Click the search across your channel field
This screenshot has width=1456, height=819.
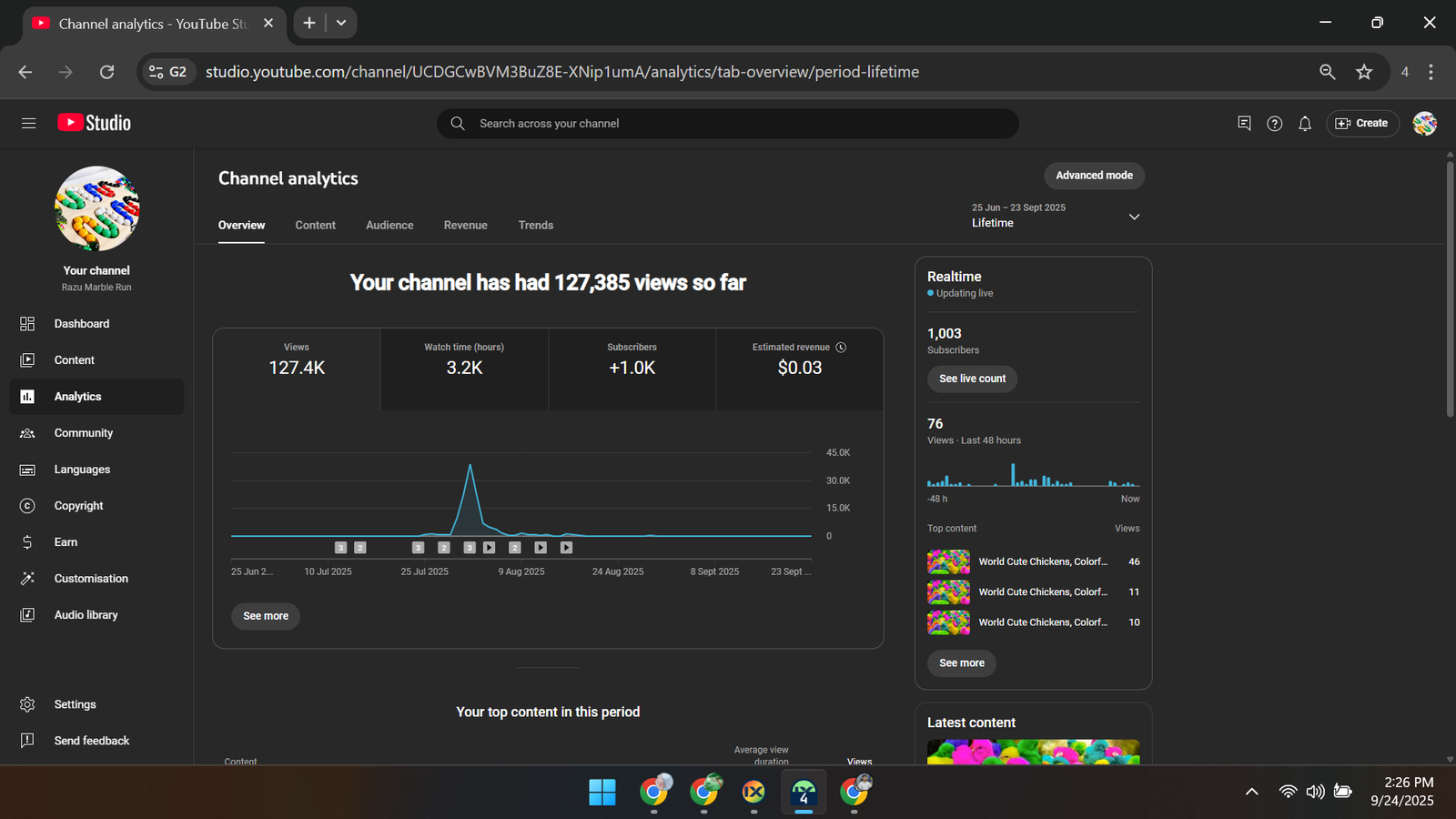[728, 124]
